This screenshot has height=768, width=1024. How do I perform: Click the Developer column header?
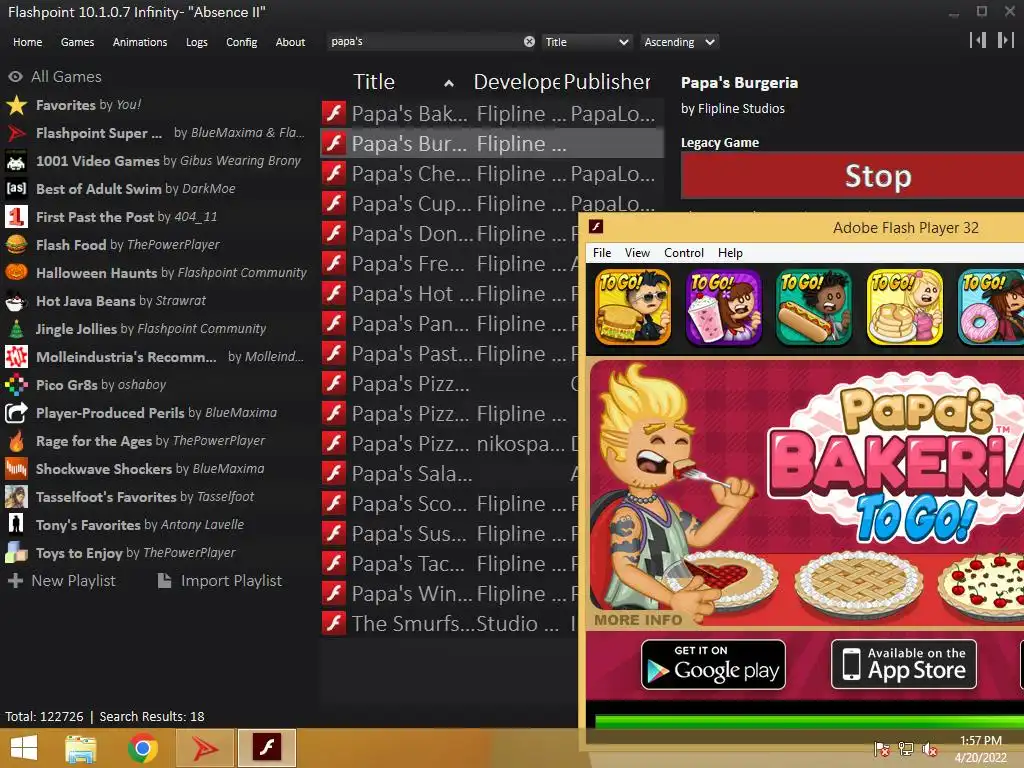coord(517,82)
